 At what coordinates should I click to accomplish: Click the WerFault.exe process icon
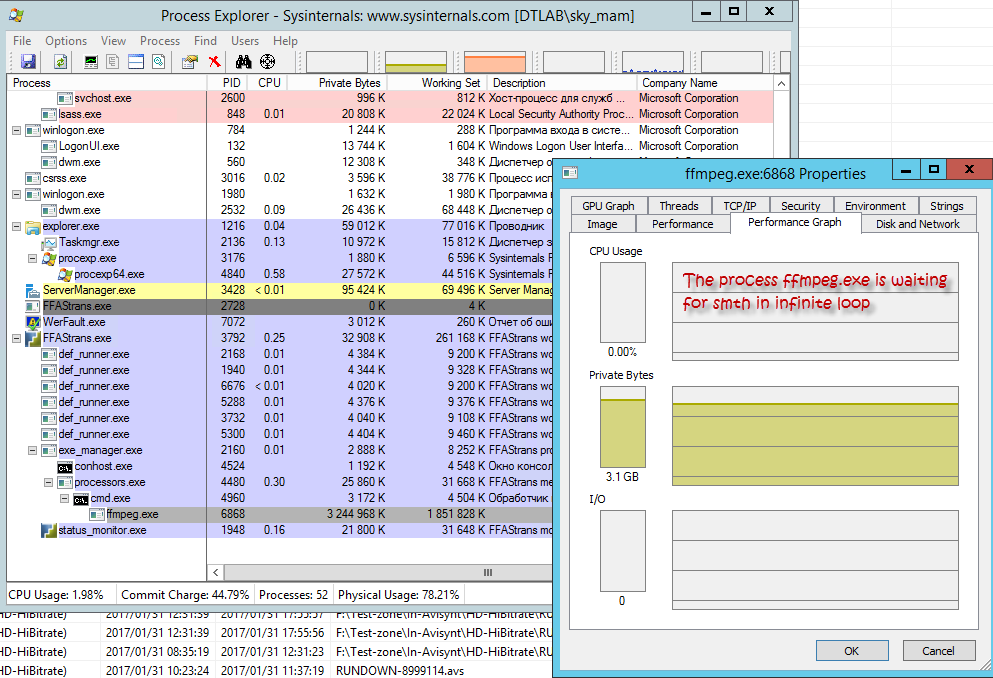coord(33,322)
